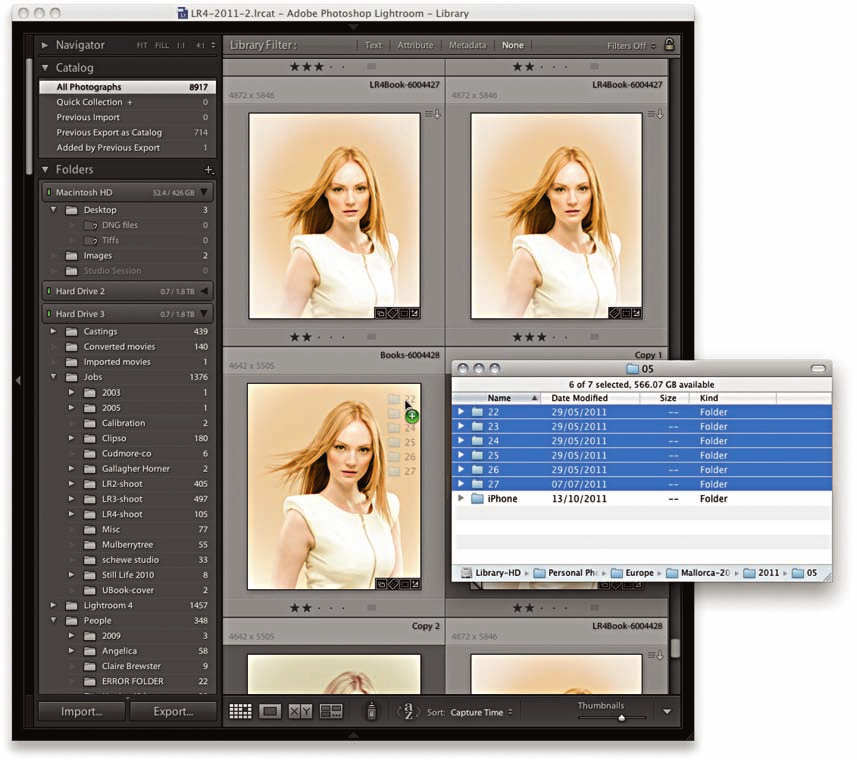Set Navigator zoom to 1:1
Image resolution: width=857 pixels, height=760 pixels.
181,45
